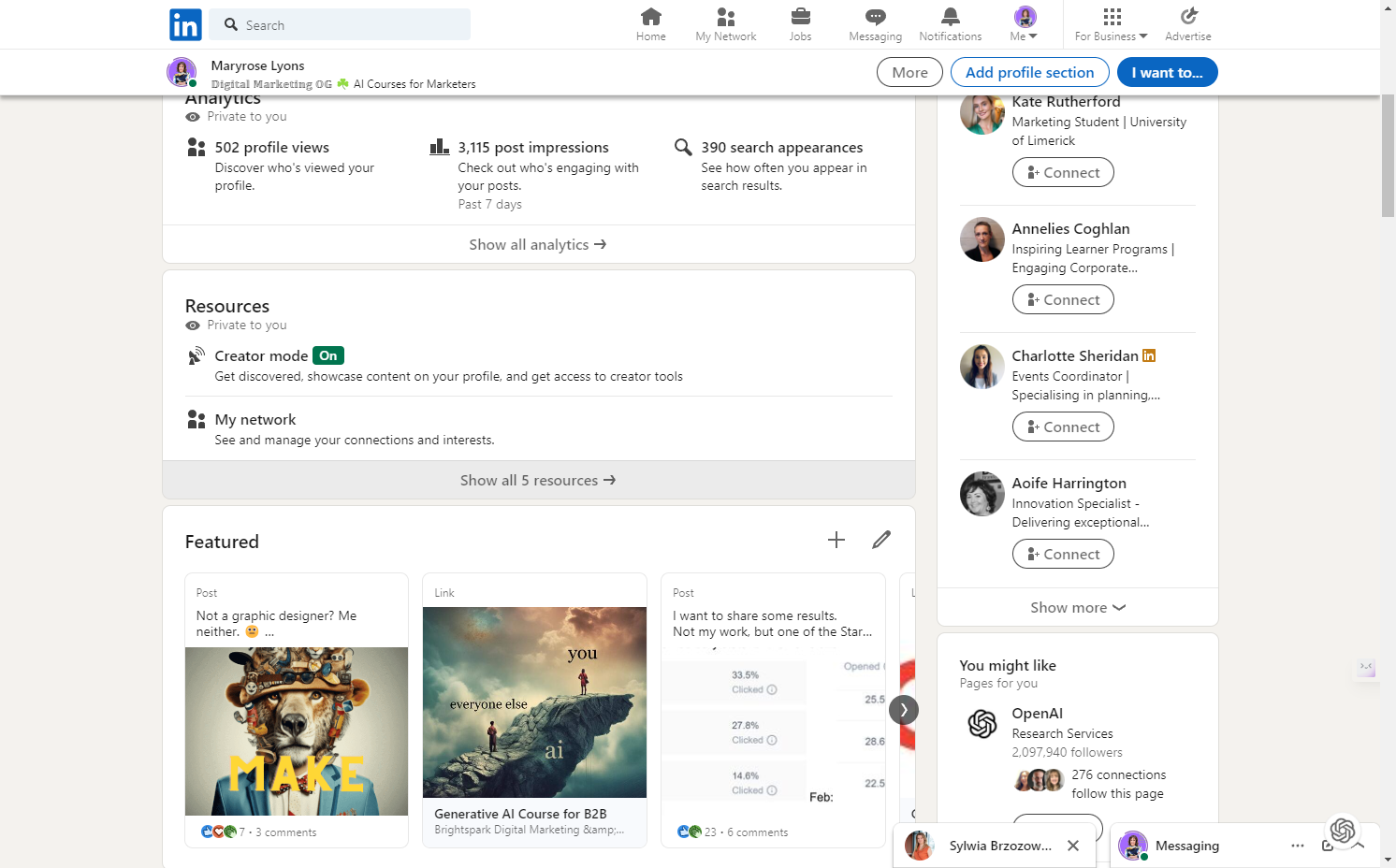The width and height of the screenshot is (1396, 868).
Task: Show all 5 resources
Action: point(538,480)
